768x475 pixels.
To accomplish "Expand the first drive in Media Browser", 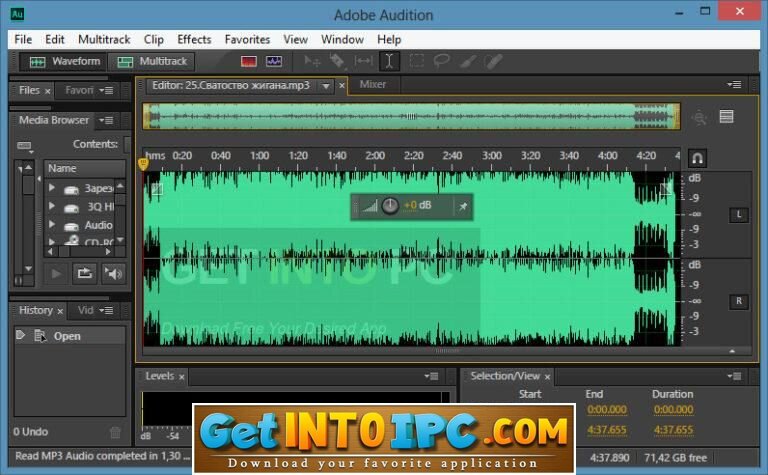I will [x=51, y=188].
